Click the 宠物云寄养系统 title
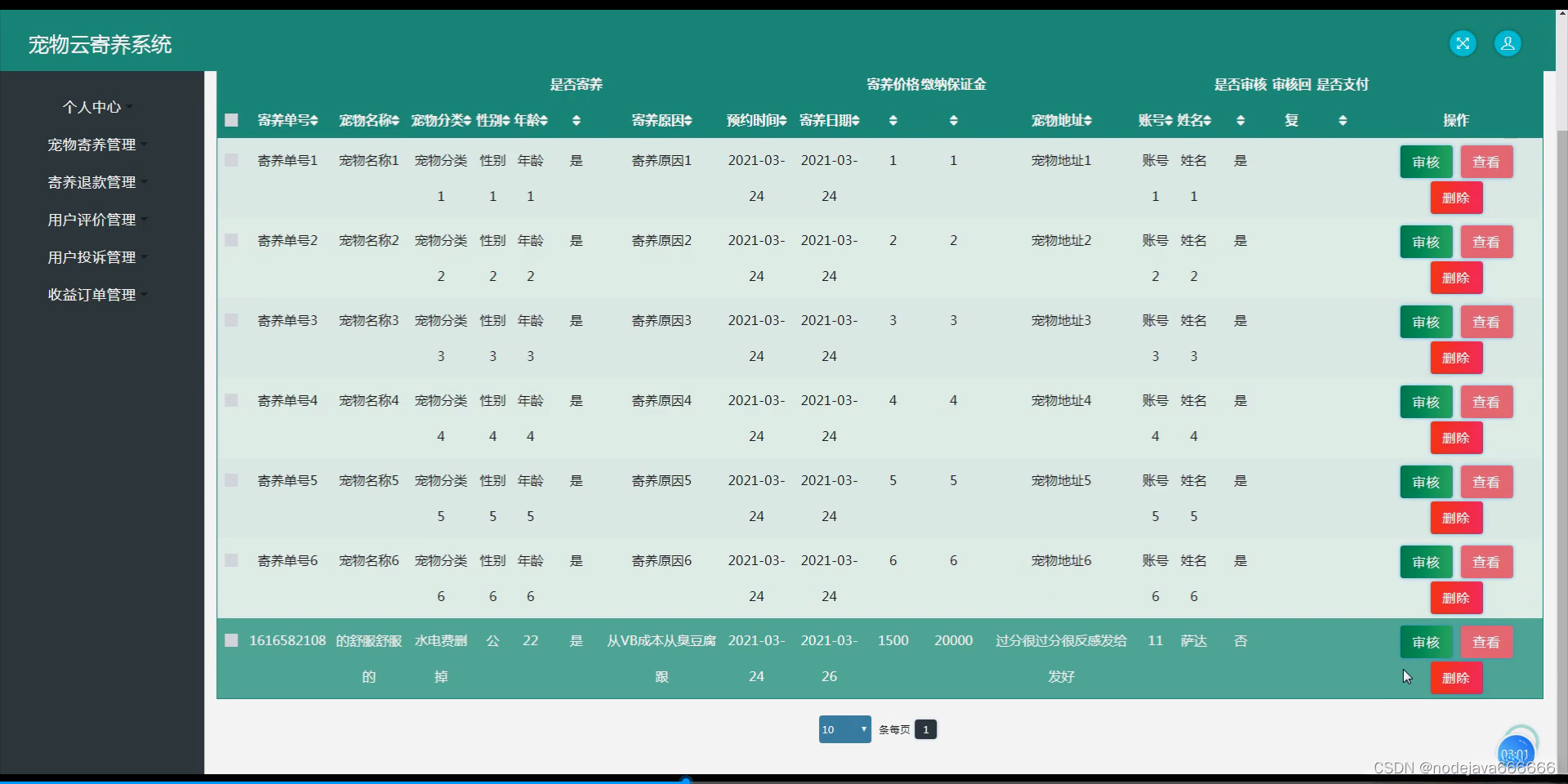 [x=100, y=45]
